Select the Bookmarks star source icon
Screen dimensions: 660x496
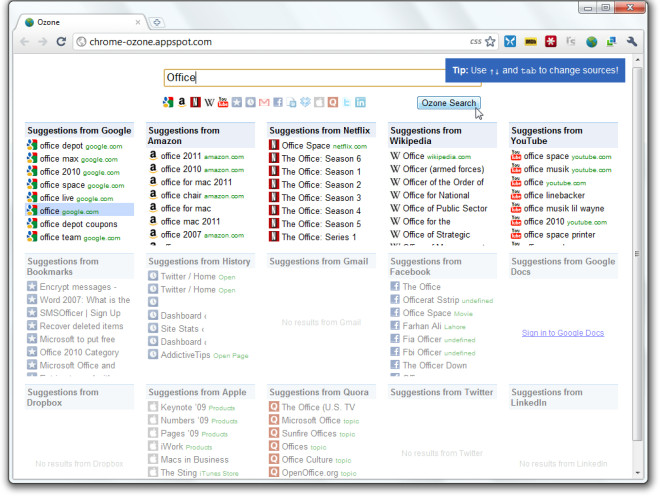click(237, 102)
